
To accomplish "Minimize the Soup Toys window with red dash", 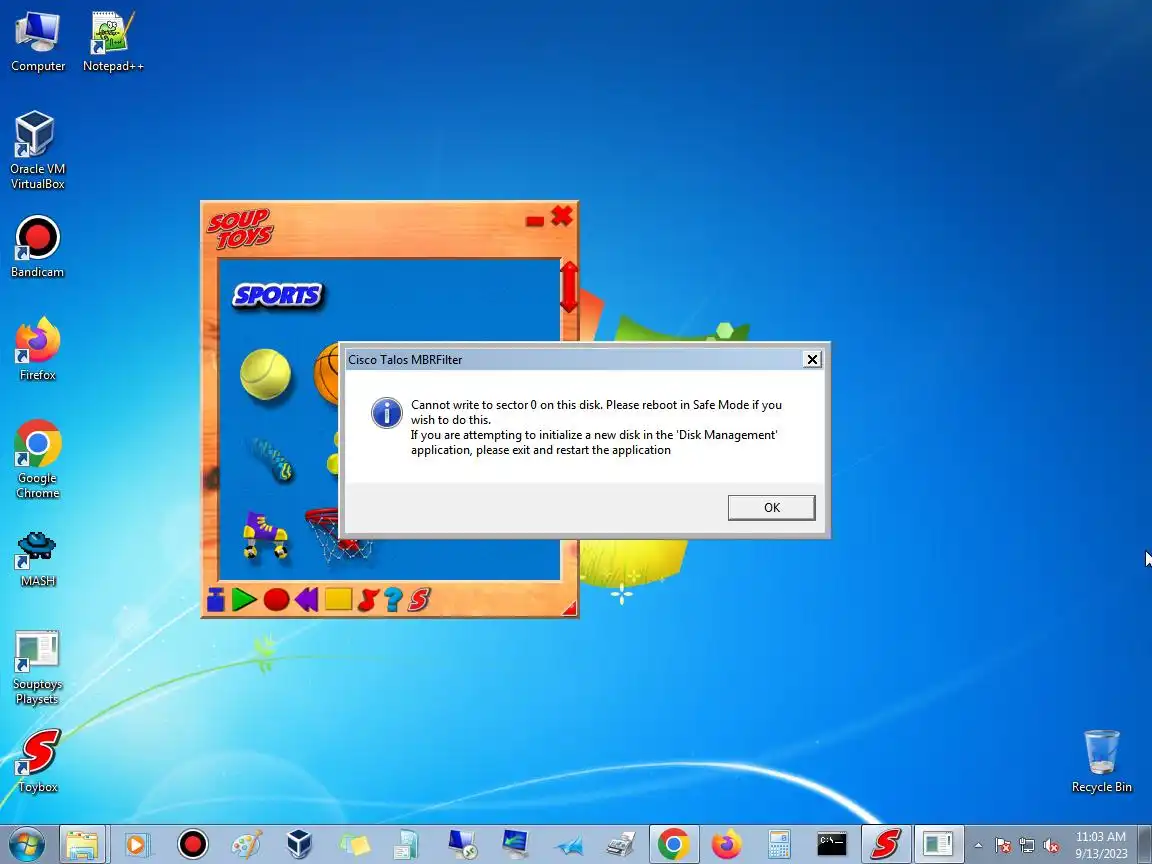I will click(x=535, y=220).
